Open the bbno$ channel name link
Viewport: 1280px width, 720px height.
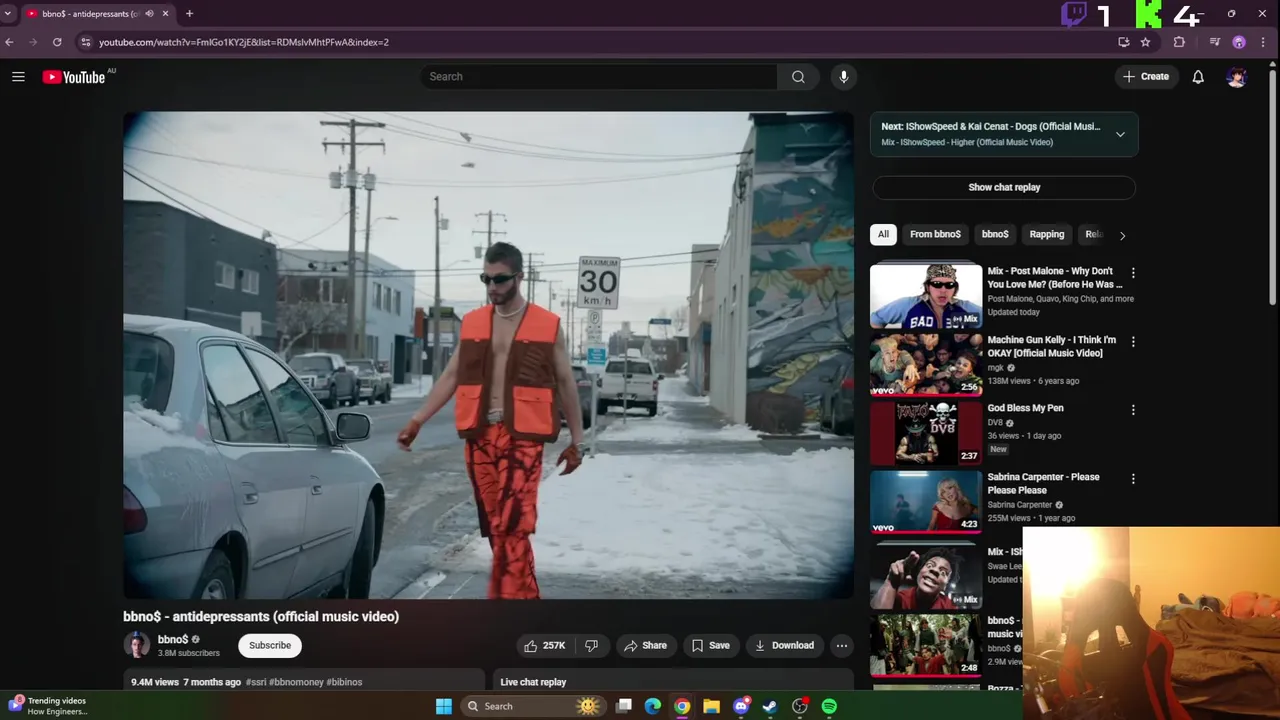tap(173, 639)
